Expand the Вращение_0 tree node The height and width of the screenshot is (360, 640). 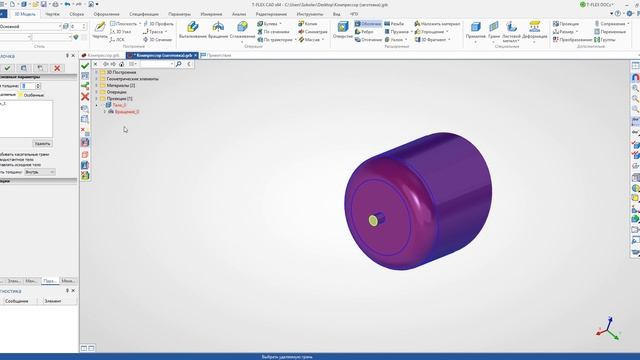105,111
